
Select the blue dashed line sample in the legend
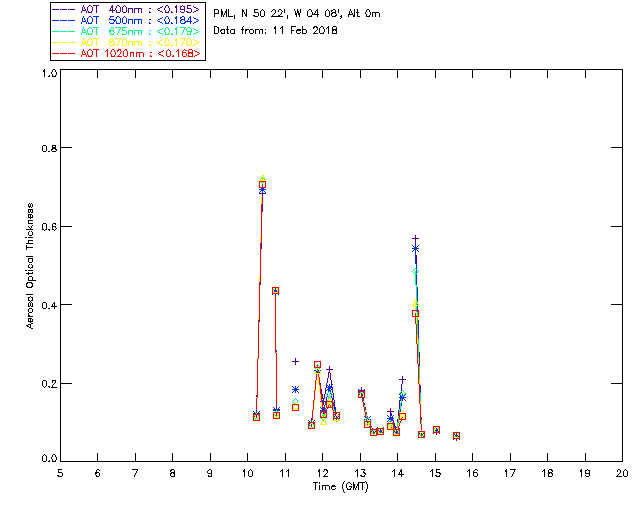click(64, 20)
